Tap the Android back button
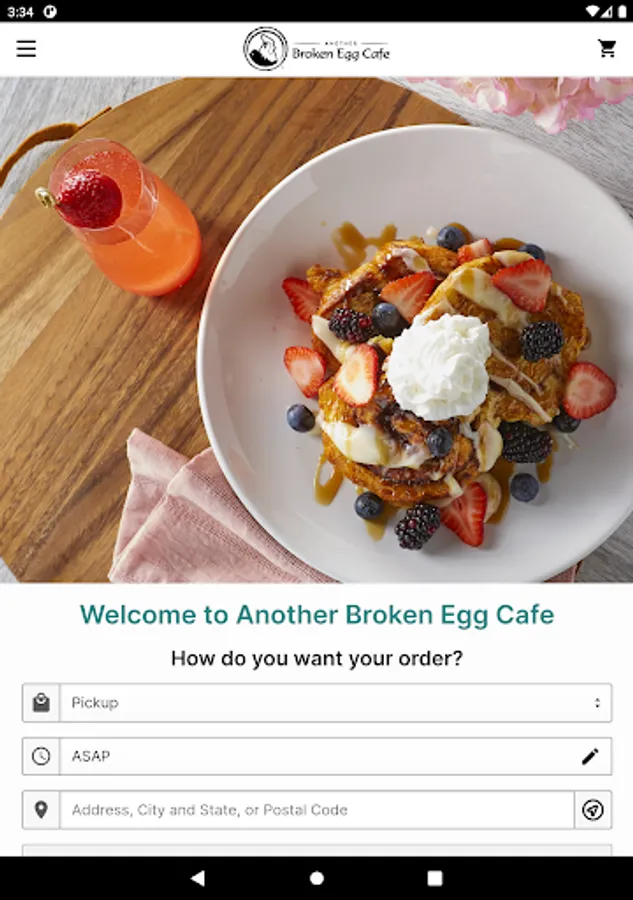 198,878
